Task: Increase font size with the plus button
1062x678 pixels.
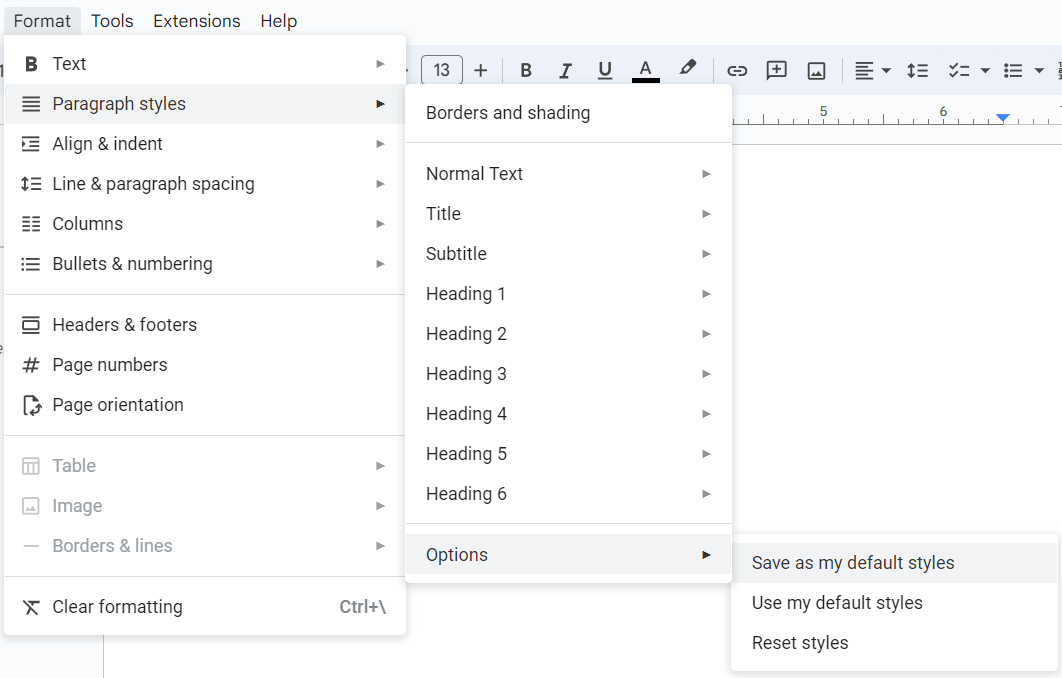Action: tap(481, 70)
